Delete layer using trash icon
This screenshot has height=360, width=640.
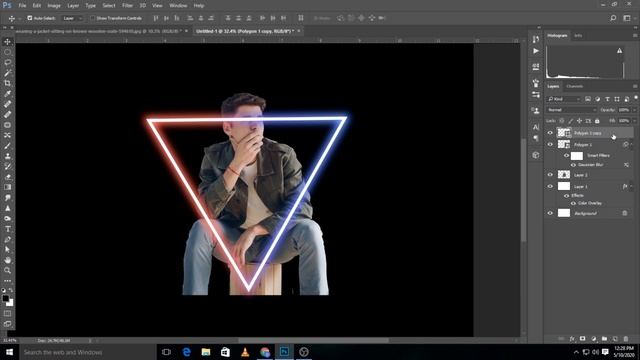(626, 339)
